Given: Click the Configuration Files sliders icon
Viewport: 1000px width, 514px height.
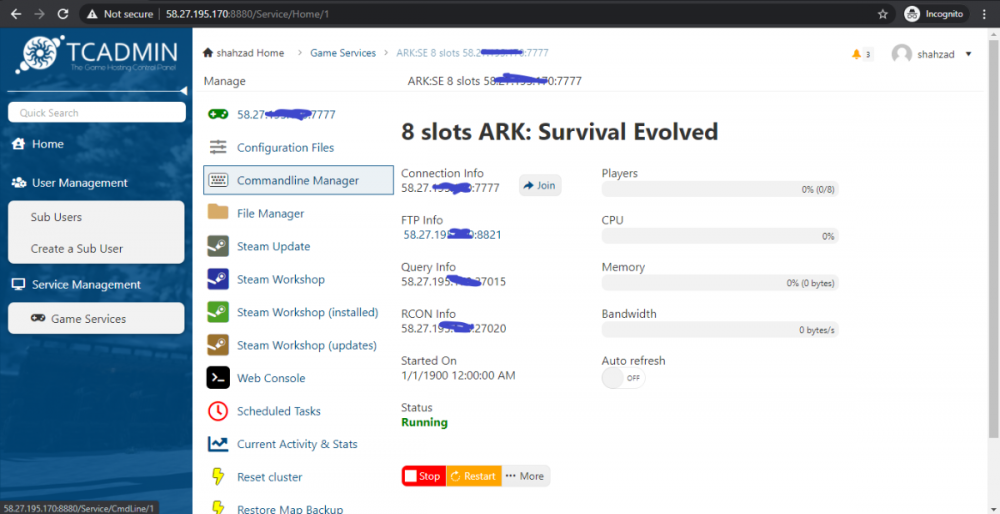Looking at the screenshot, I should coord(218,147).
